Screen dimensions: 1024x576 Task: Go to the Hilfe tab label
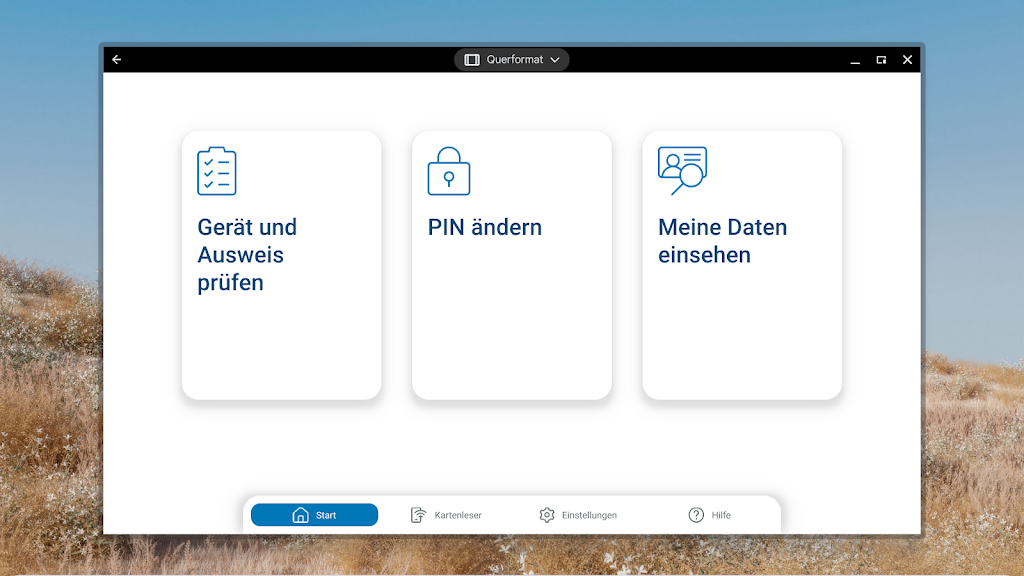(721, 515)
